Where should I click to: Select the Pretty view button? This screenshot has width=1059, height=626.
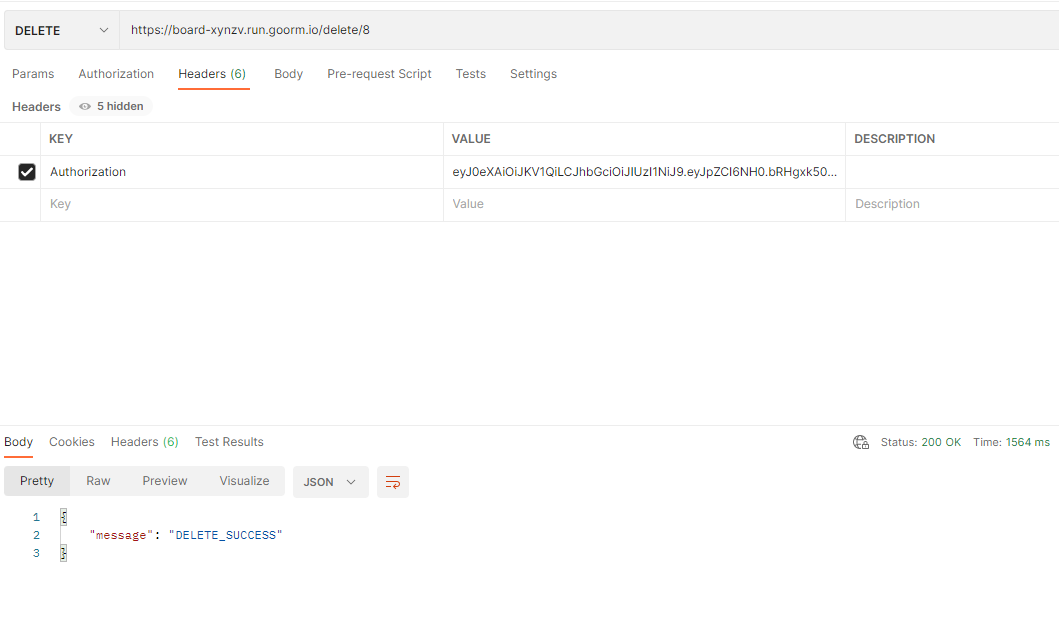[37, 481]
